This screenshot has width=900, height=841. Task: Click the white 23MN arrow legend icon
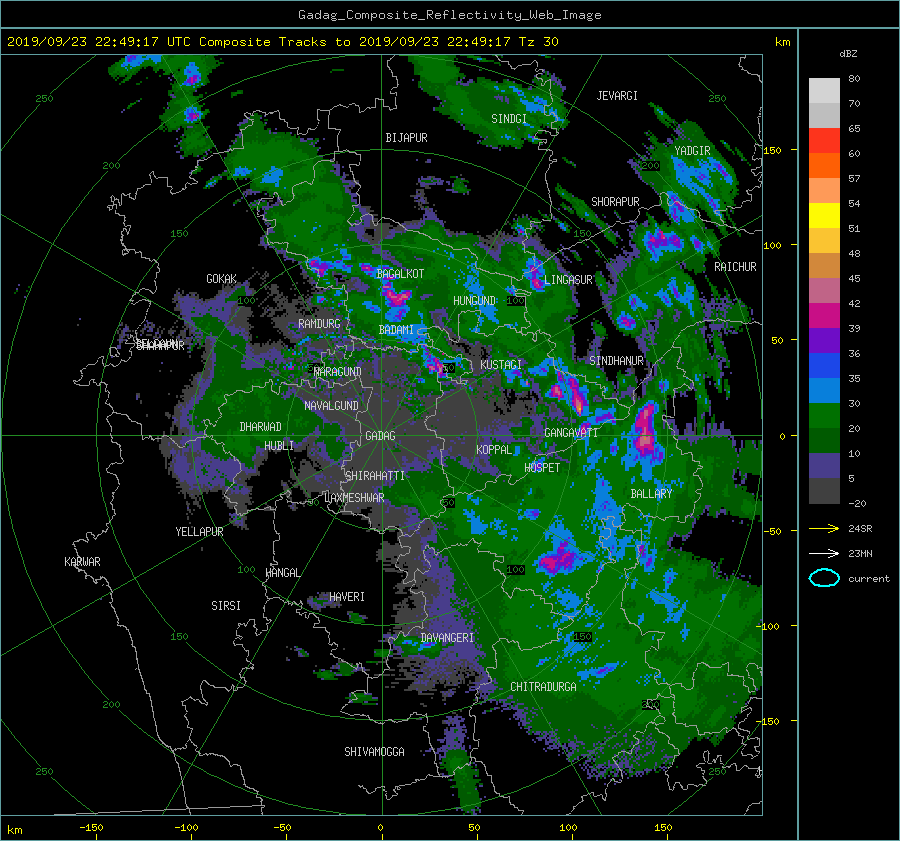(824, 553)
